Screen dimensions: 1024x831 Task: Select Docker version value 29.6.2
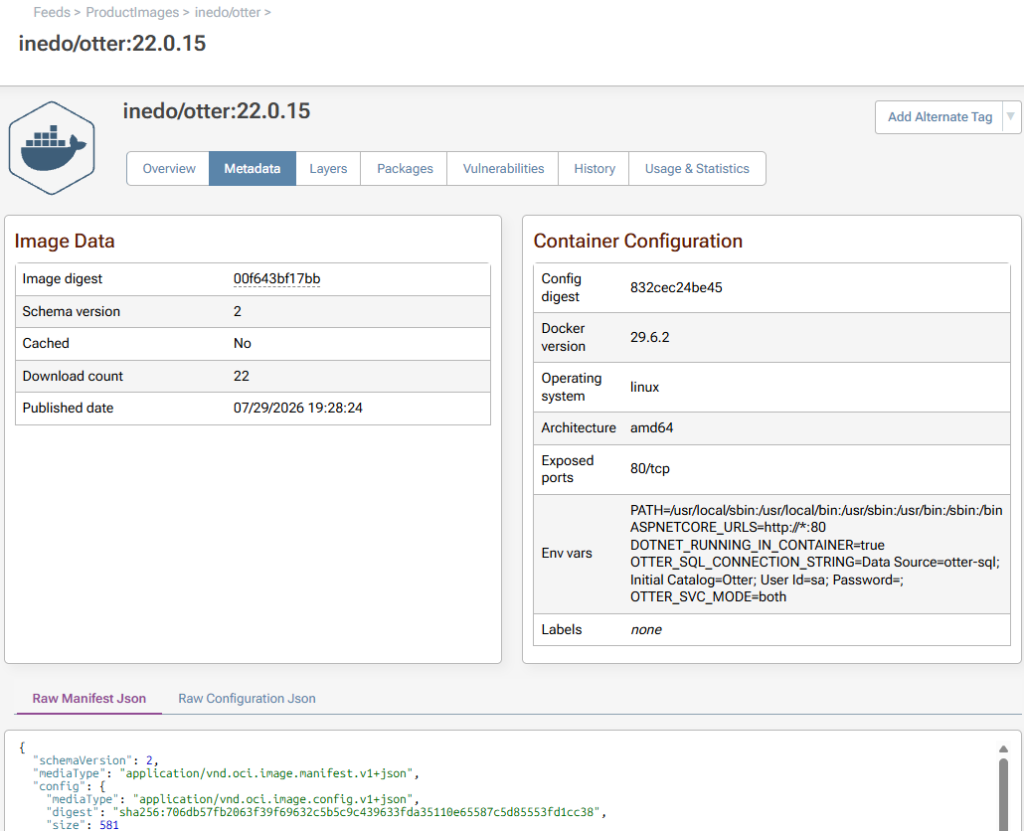649,337
